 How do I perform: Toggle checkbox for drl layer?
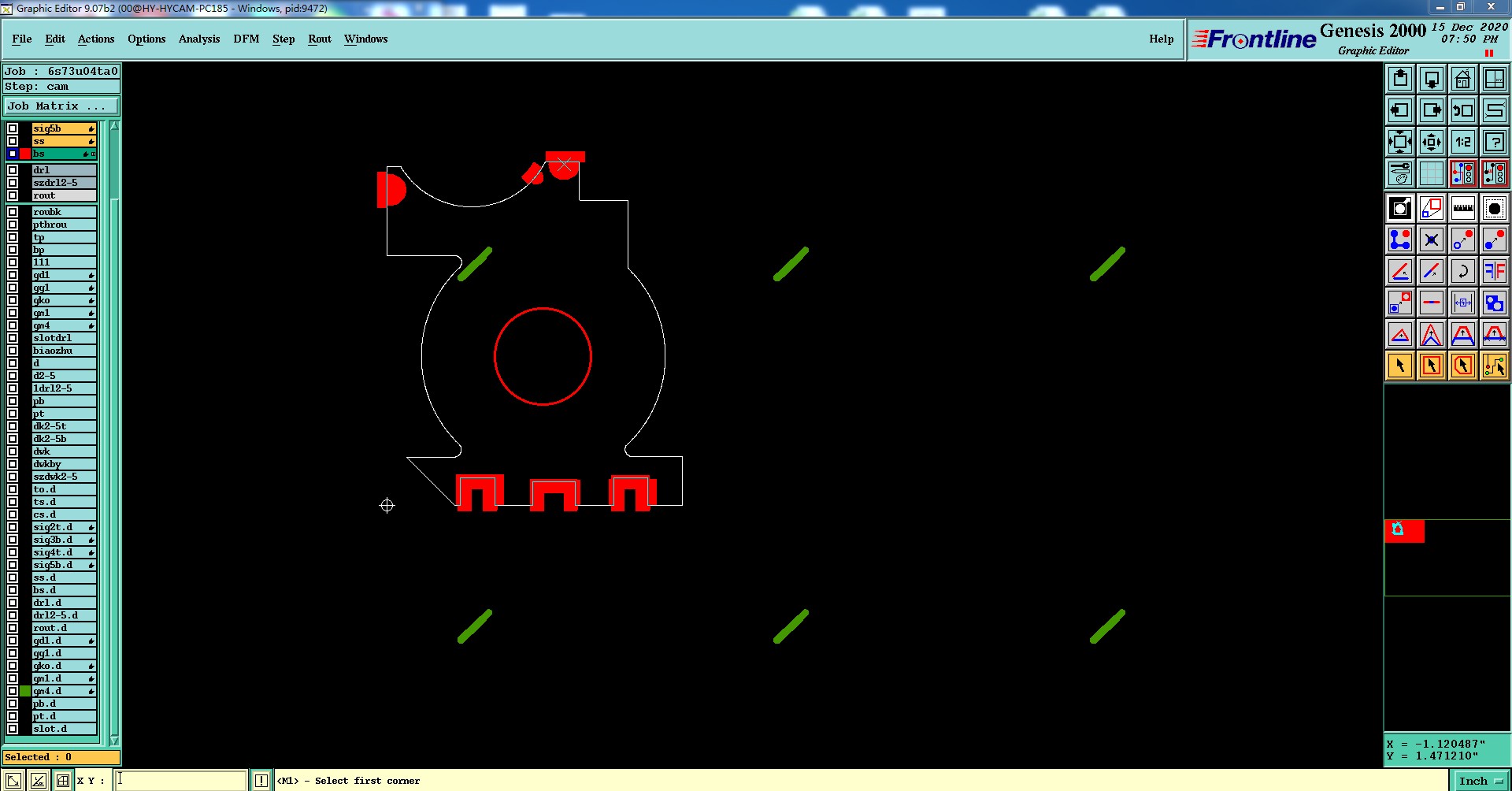coord(13,170)
